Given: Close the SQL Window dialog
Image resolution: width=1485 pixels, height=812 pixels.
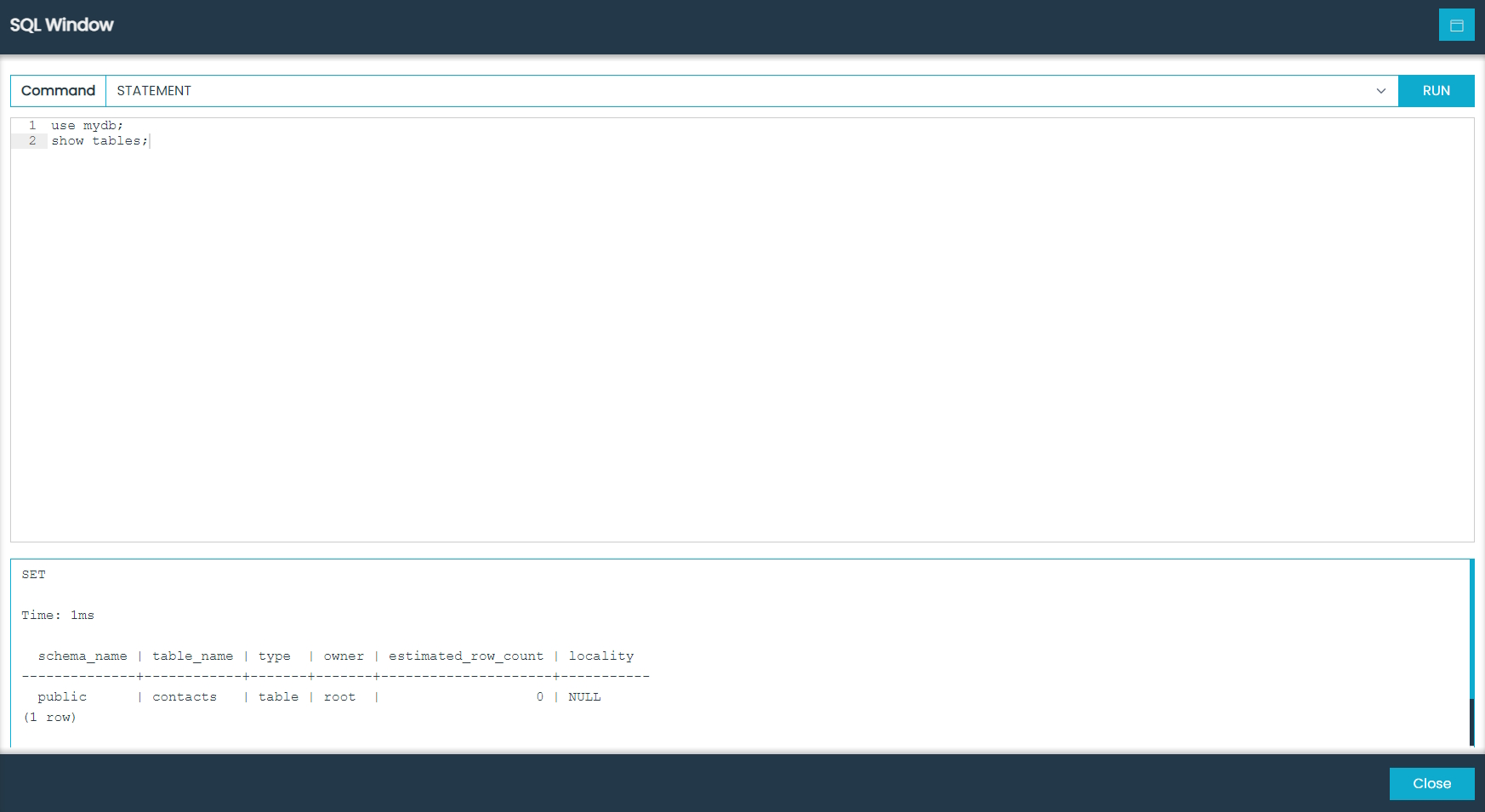Looking at the screenshot, I should coord(1431,783).
